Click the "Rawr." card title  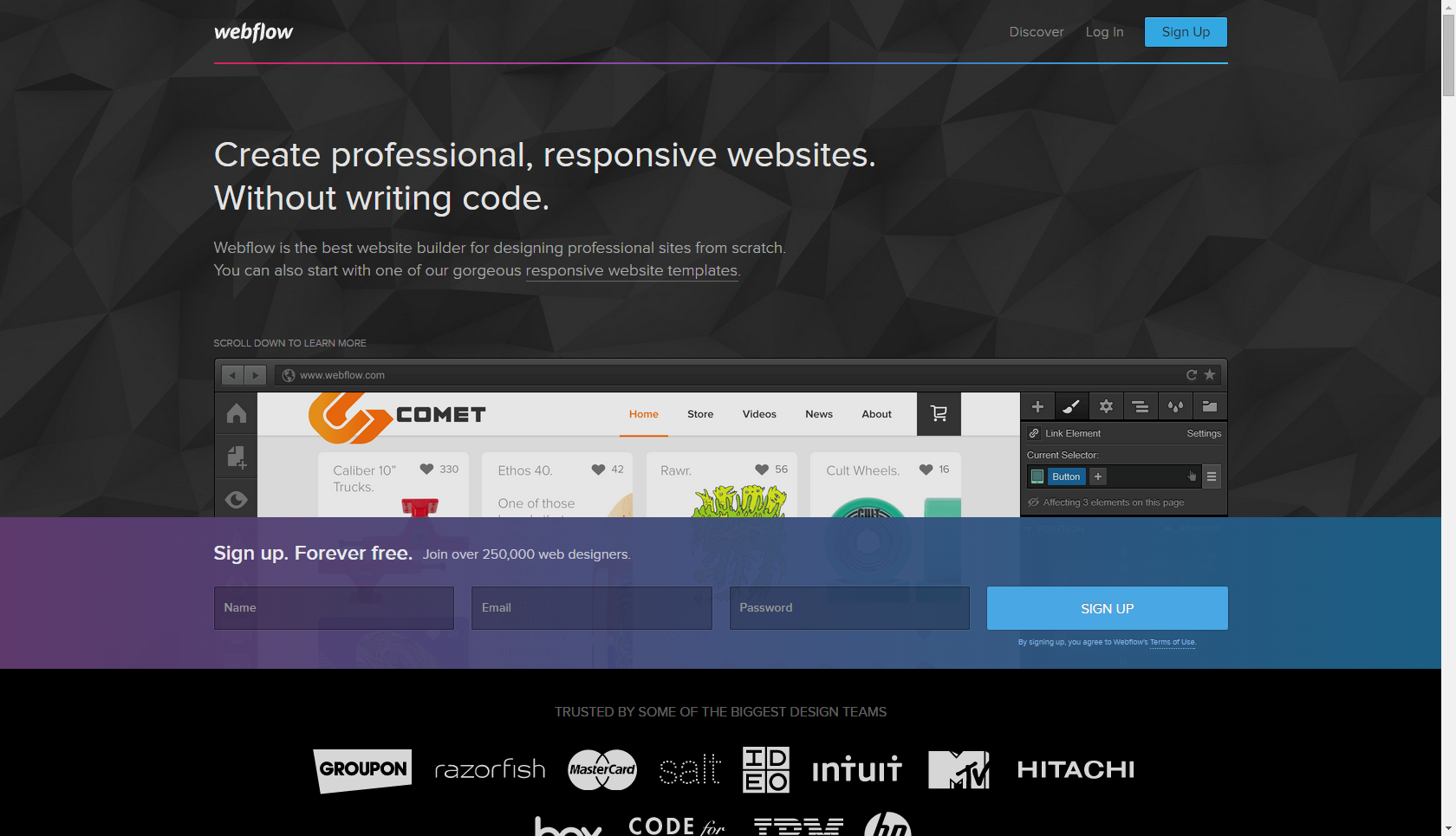(676, 470)
